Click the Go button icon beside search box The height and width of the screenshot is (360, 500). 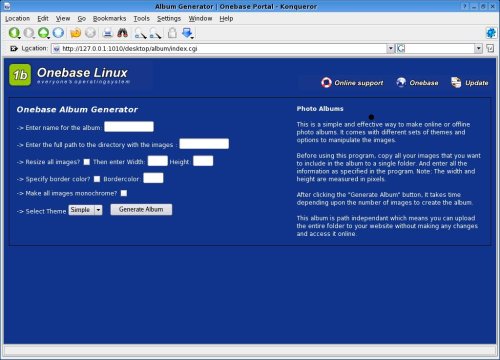pos(490,49)
